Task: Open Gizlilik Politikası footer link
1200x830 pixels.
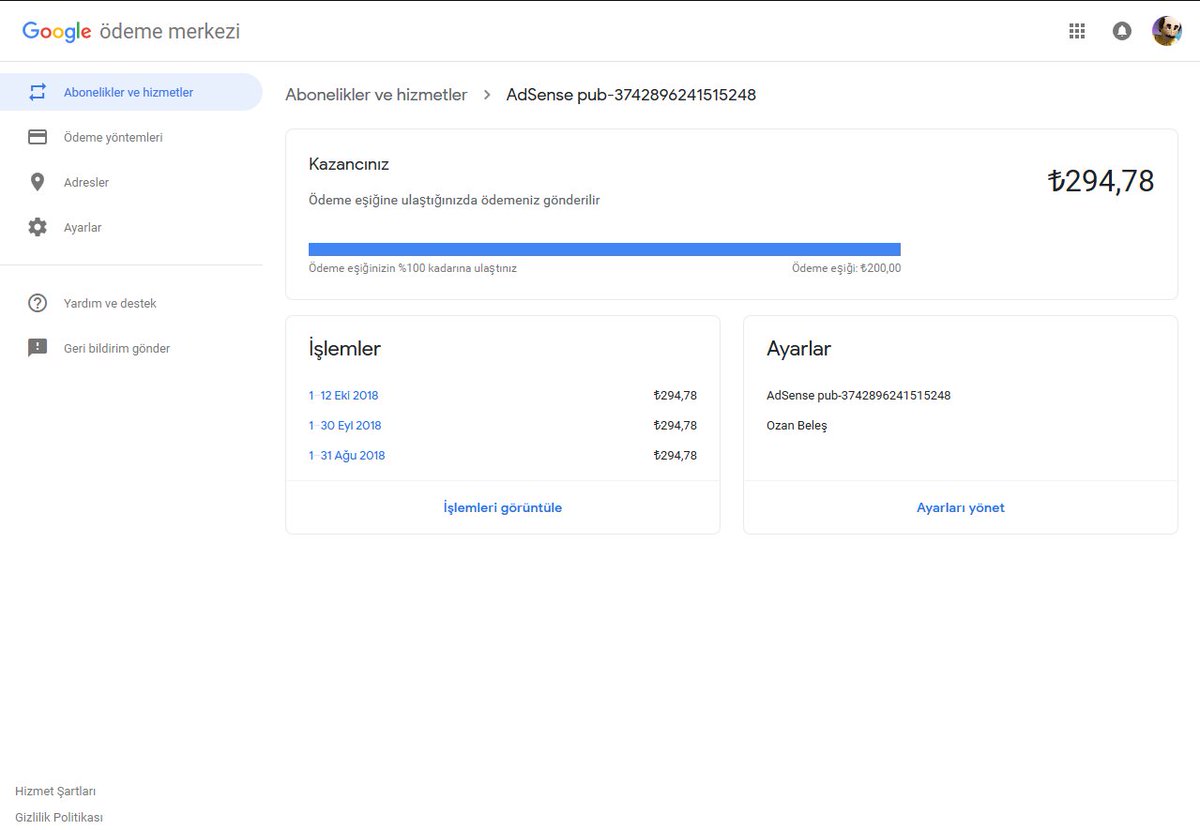Action: pyautogui.click(x=59, y=817)
